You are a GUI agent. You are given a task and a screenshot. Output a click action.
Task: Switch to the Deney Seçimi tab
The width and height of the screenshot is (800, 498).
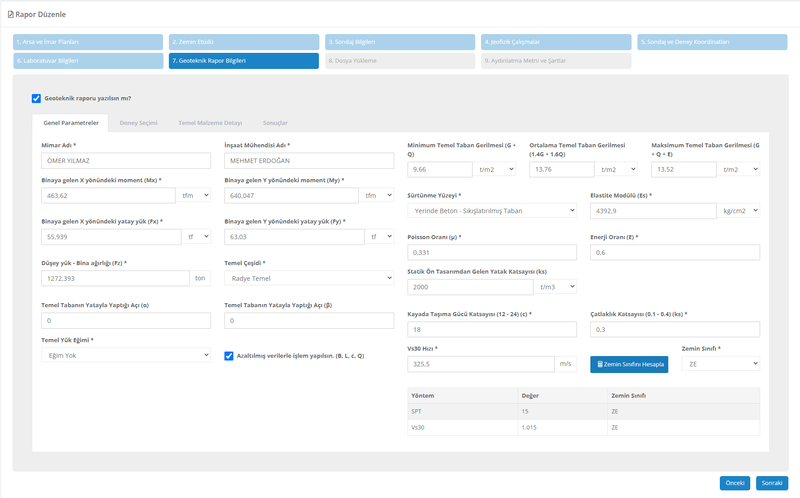click(138, 122)
